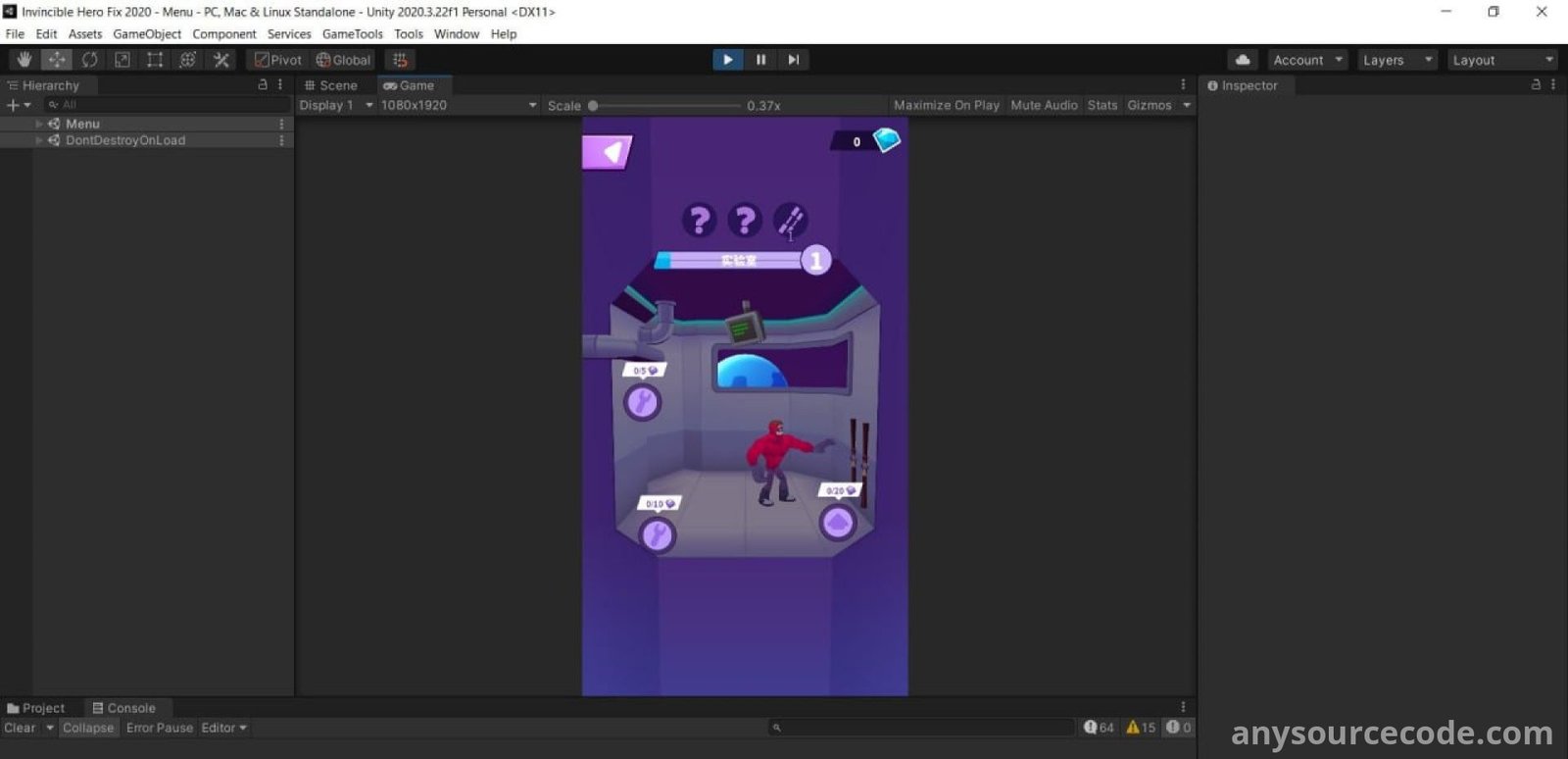Open the 1080x1920 resolution dropdown
Screen dimensions: 1568x759
[x=458, y=105]
